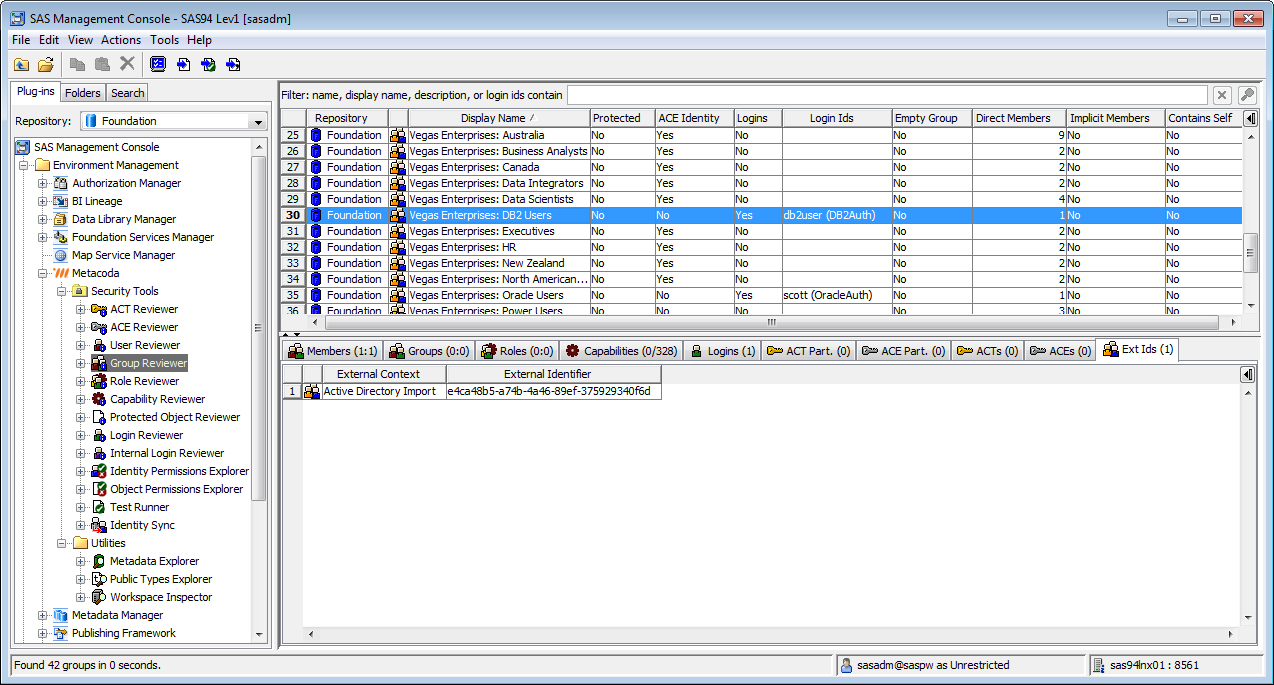
Task: Click the open folder toolbar icon
Action: pyautogui.click(x=46, y=64)
